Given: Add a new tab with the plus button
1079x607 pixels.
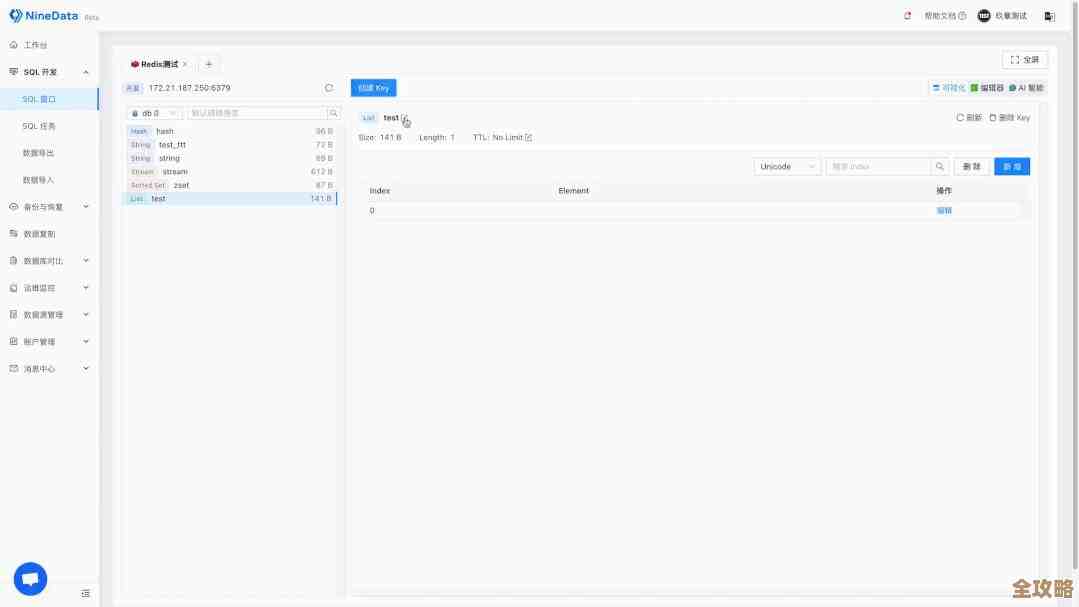Looking at the screenshot, I should [x=209, y=64].
